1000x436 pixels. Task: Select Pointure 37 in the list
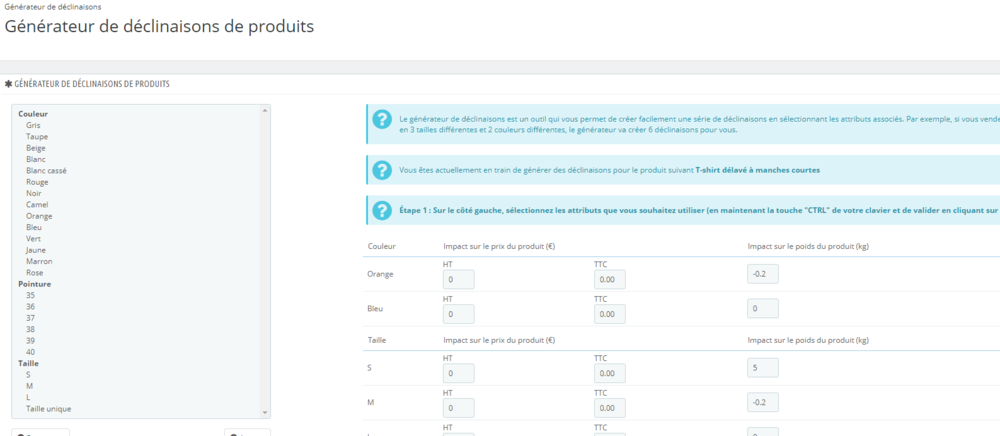31,318
